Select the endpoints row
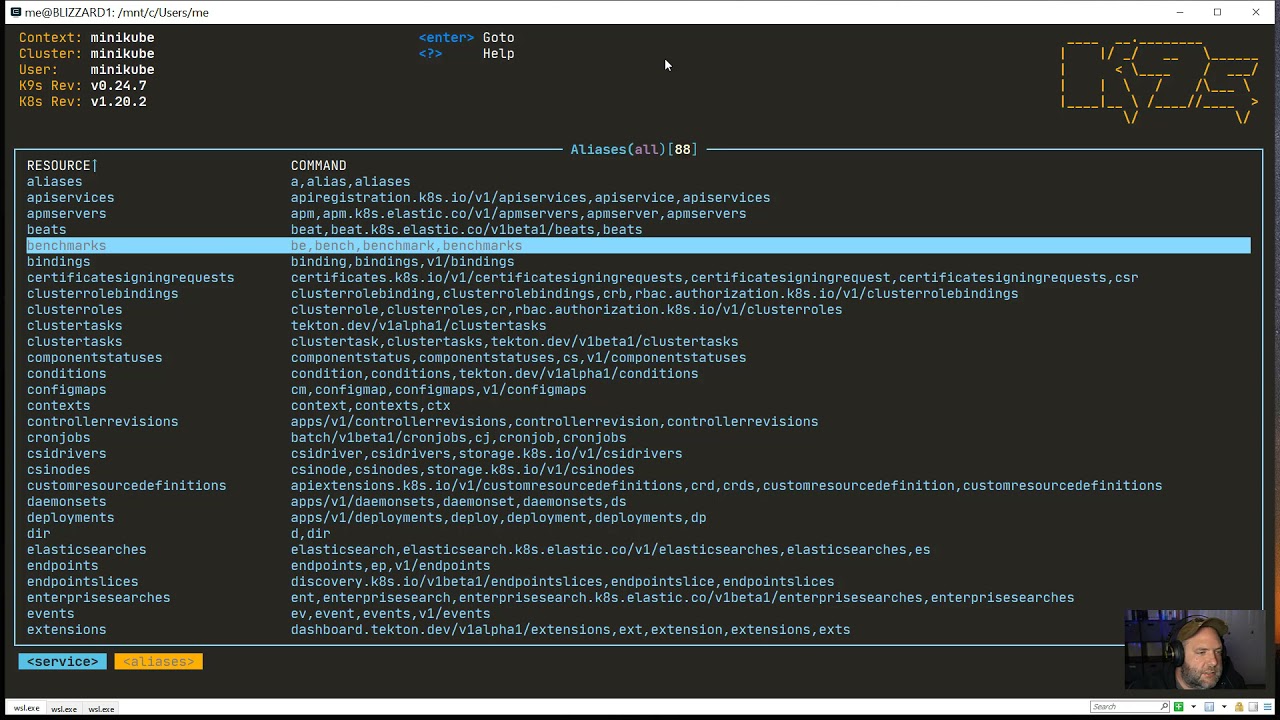The width and height of the screenshot is (1280, 720). click(x=638, y=565)
